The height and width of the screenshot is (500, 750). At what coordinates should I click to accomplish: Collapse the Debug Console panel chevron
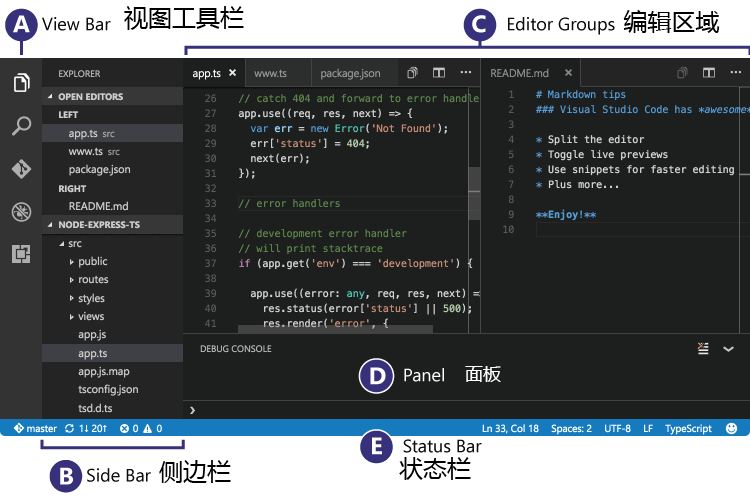click(728, 349)
